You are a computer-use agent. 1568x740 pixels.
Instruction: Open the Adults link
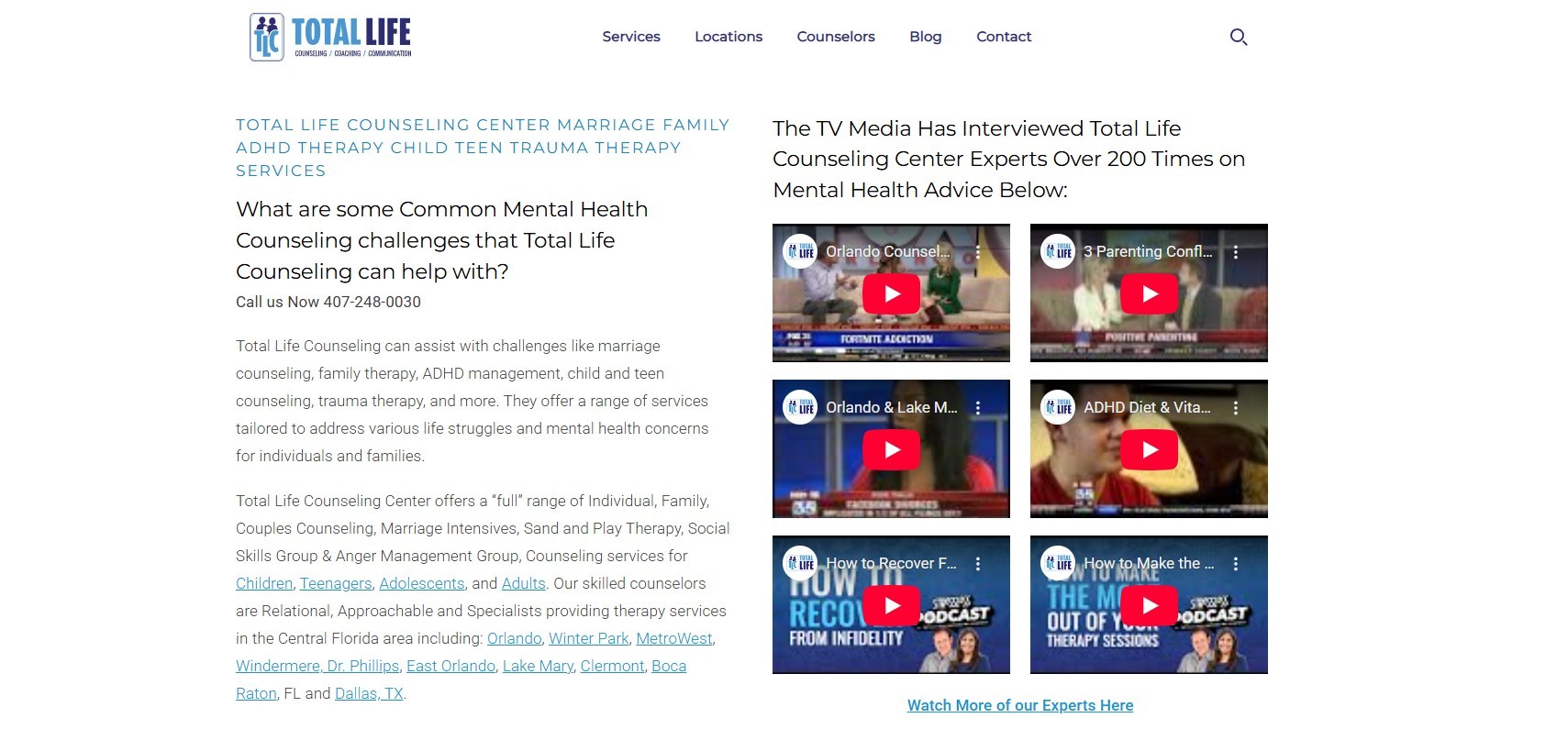pos(524,583)
